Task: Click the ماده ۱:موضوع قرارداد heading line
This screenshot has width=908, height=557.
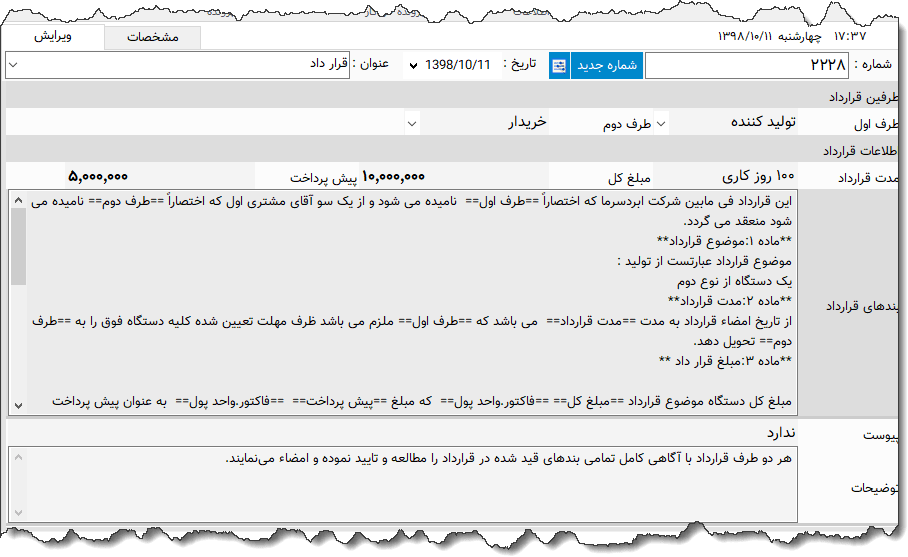Action: pyautogui.click(x=724, y=241)
